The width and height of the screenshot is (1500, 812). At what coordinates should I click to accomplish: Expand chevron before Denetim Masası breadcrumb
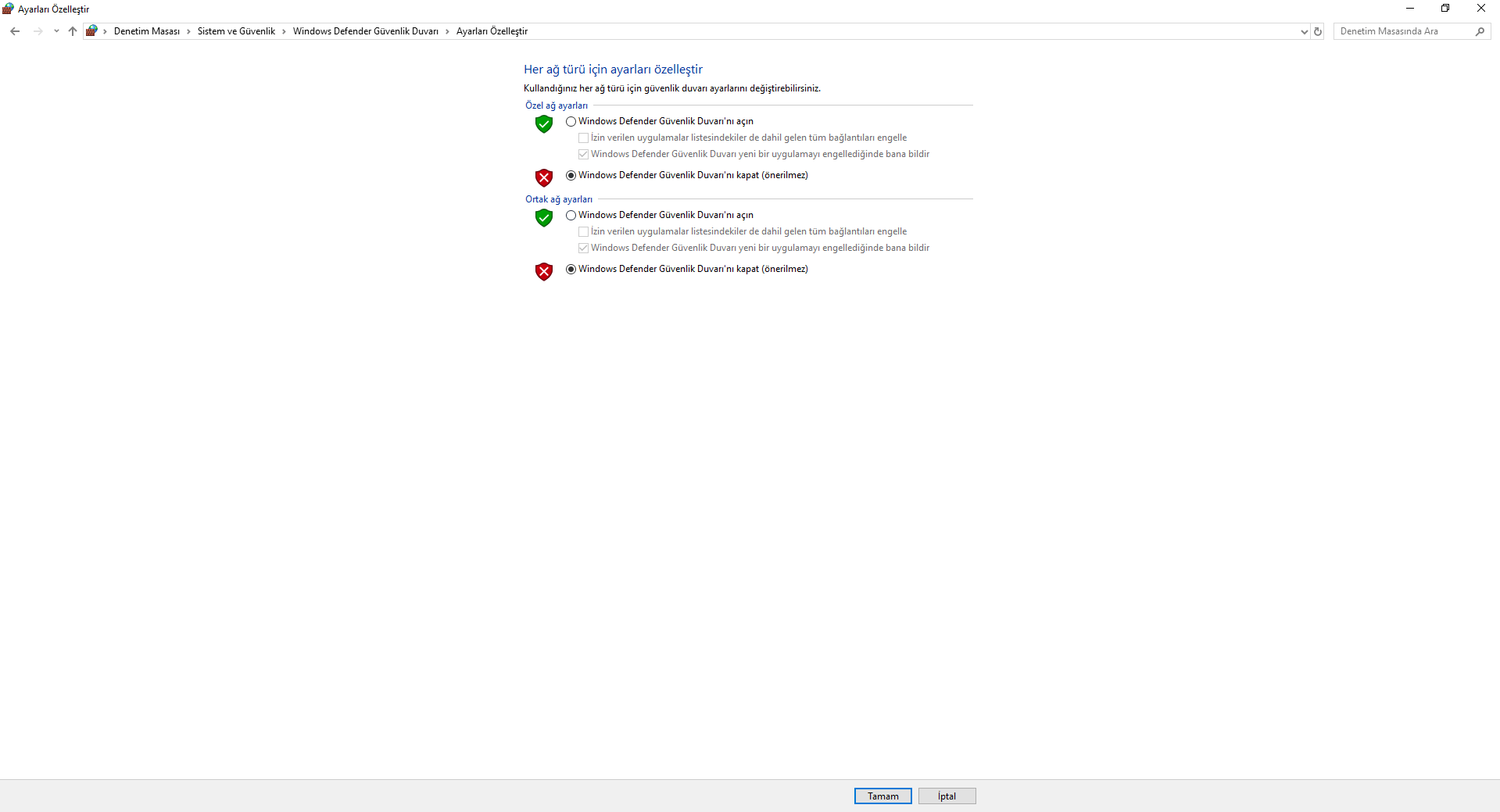click(x=105, y=31)
